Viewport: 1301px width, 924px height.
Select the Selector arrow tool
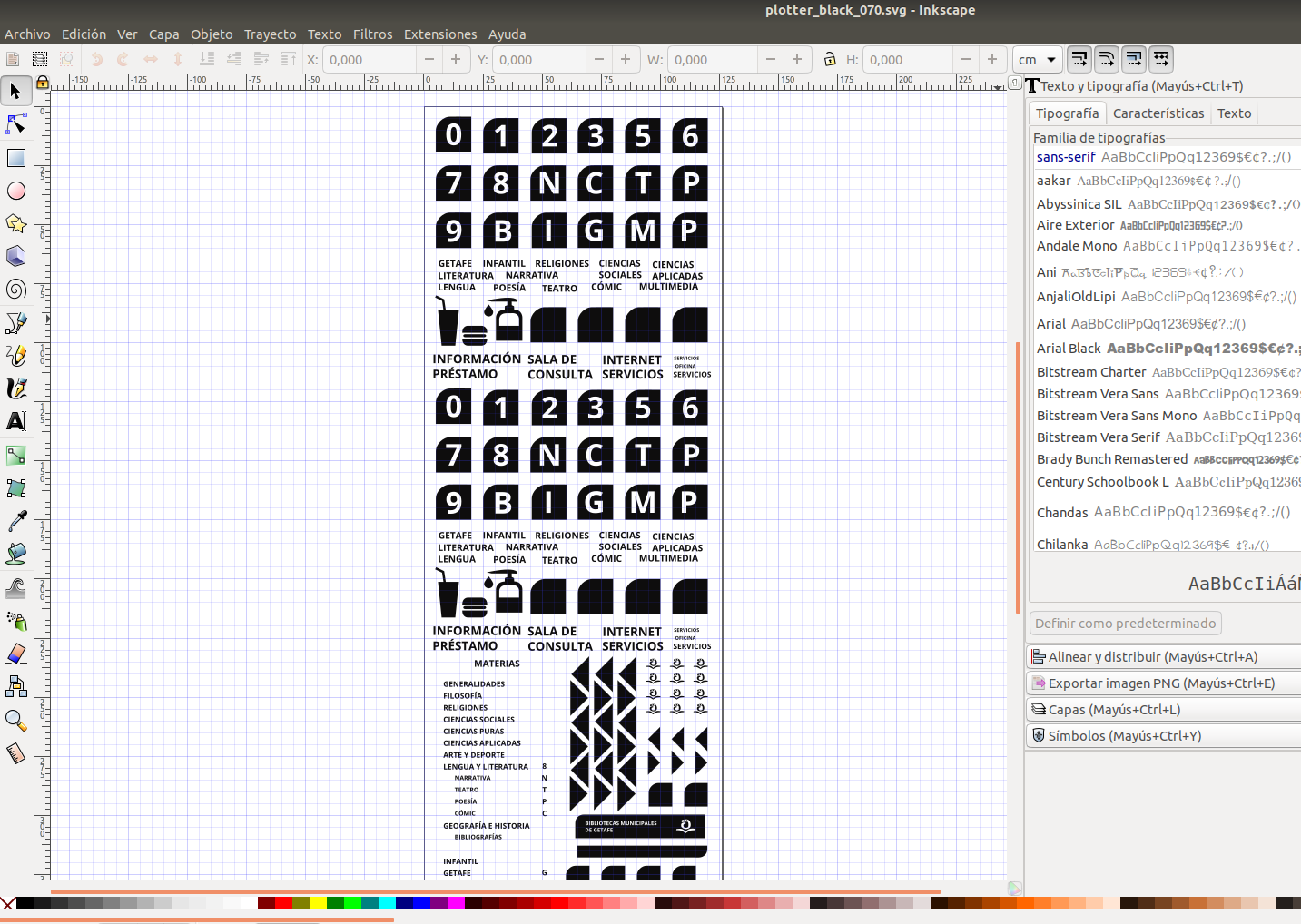tap(15, 91)
